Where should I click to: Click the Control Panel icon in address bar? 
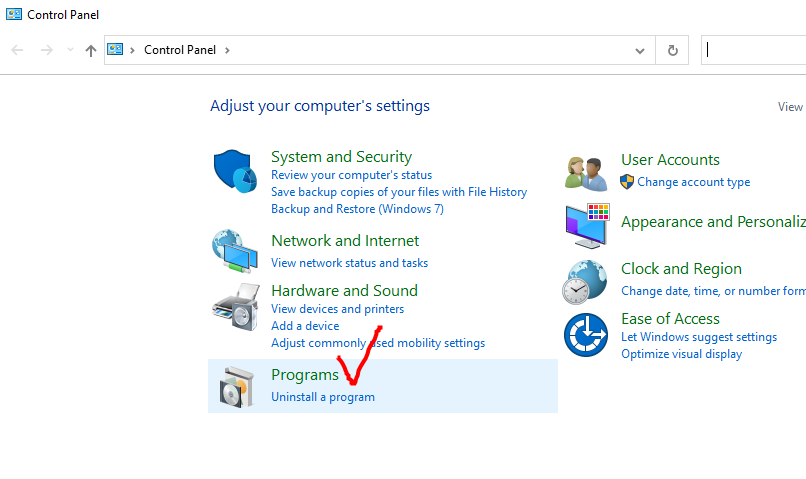115,49
